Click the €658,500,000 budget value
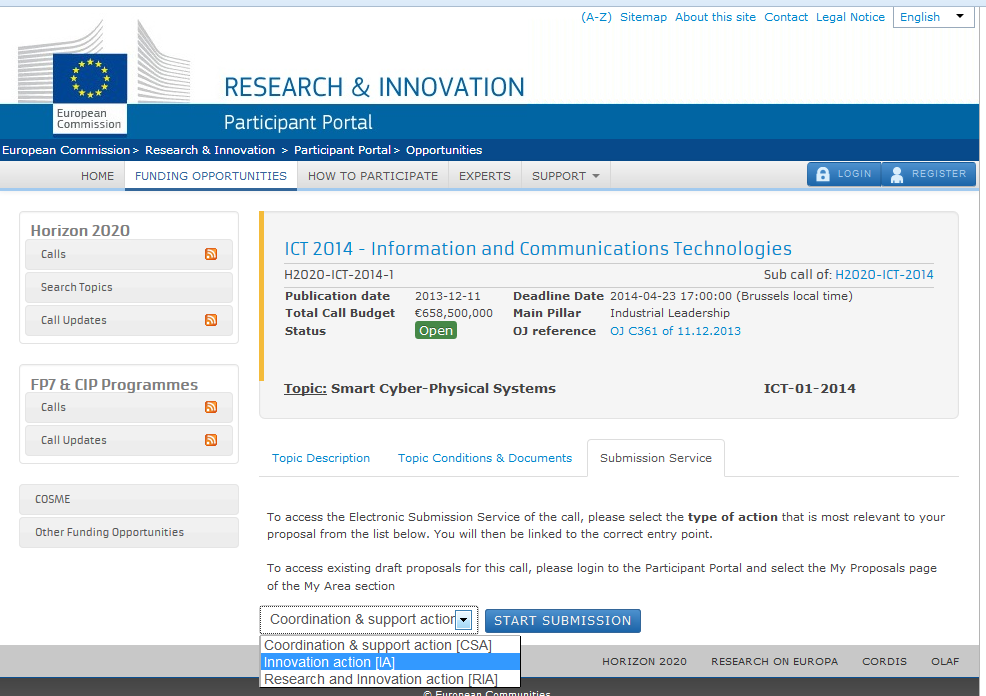Viewport: 986px width, 696px height. [x=454, y=313]
